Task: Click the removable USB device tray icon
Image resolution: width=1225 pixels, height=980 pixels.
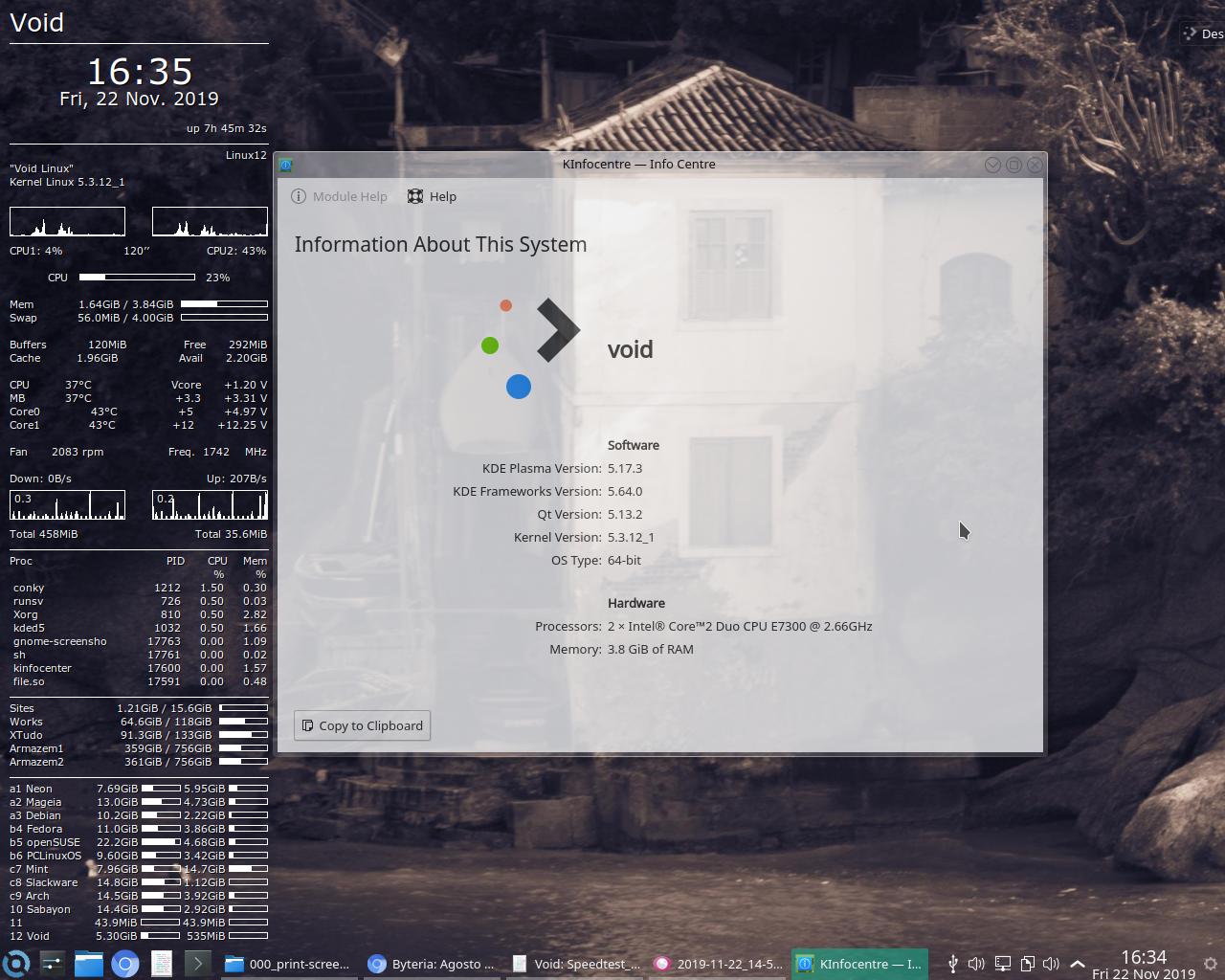Action: point(953,964)
